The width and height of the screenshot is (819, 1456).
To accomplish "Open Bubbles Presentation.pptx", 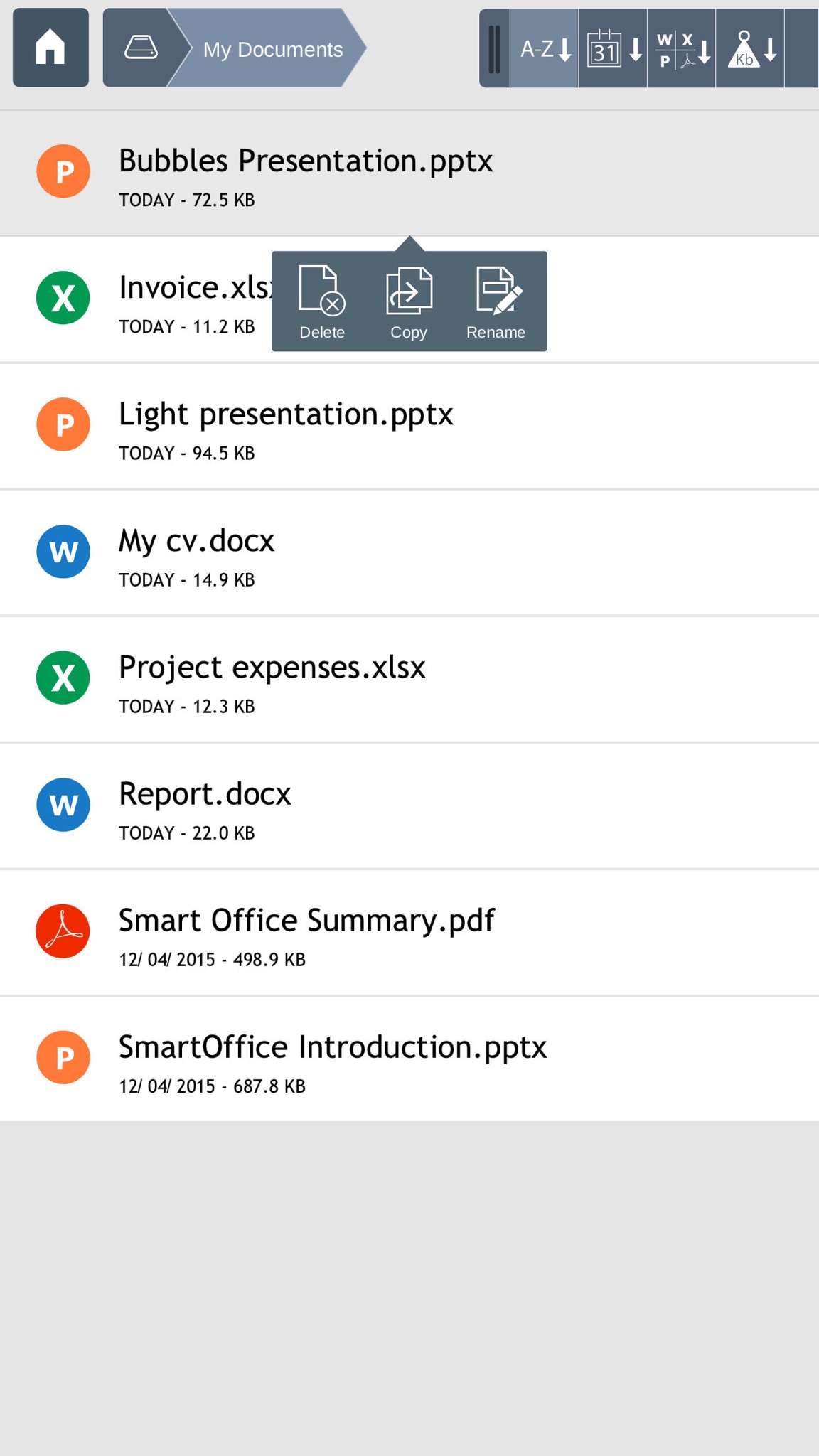I will coord(409,173).
